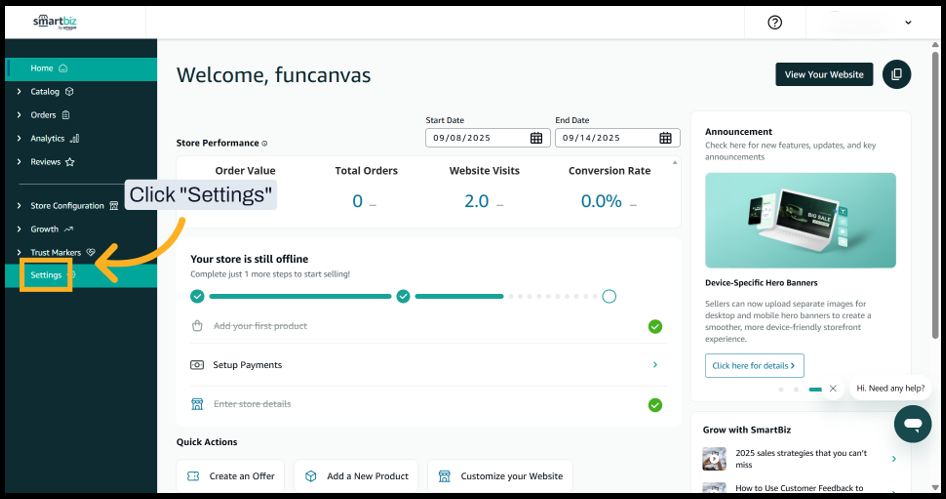Click Create an Offer quick action
Viewport: 946px width, 499px height.
231,476
